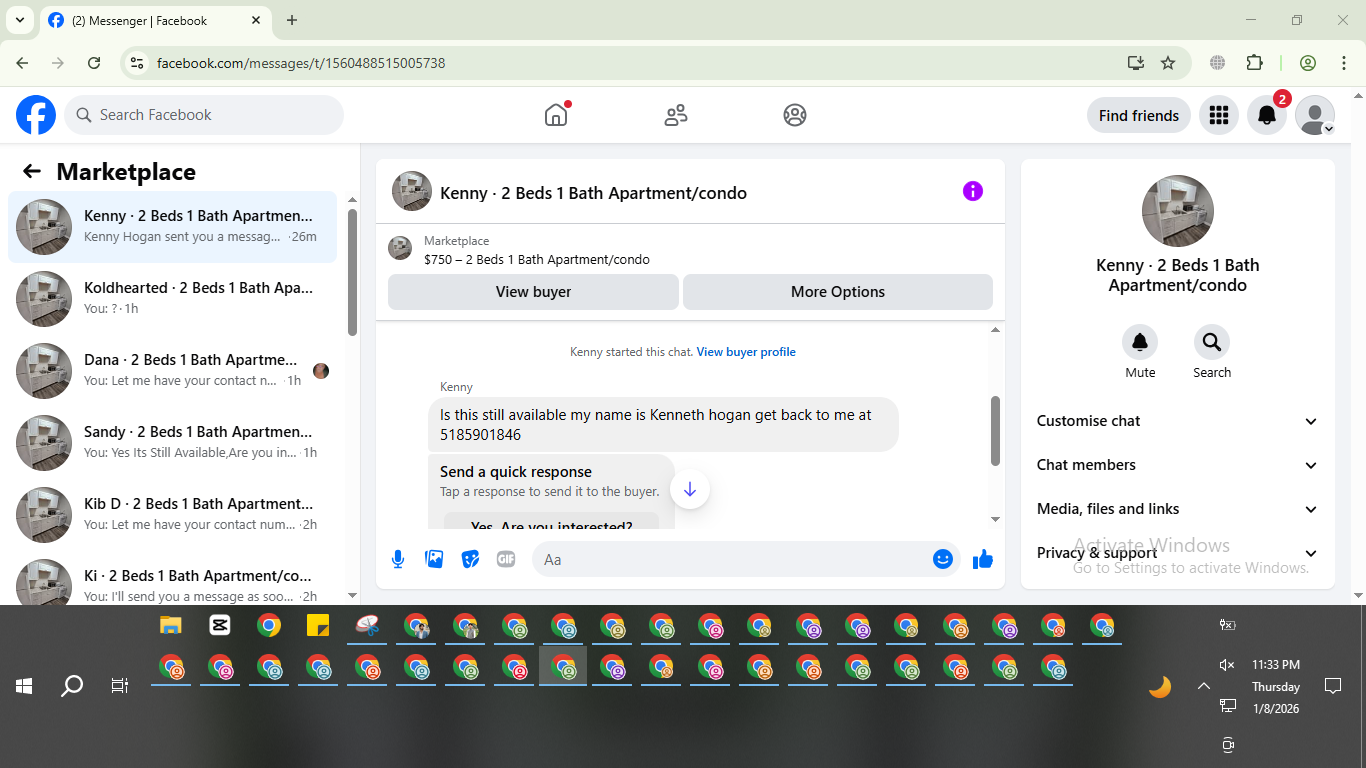
Task: Open the Chrome tab search dropdown
Action: click(x=19, y=20)
